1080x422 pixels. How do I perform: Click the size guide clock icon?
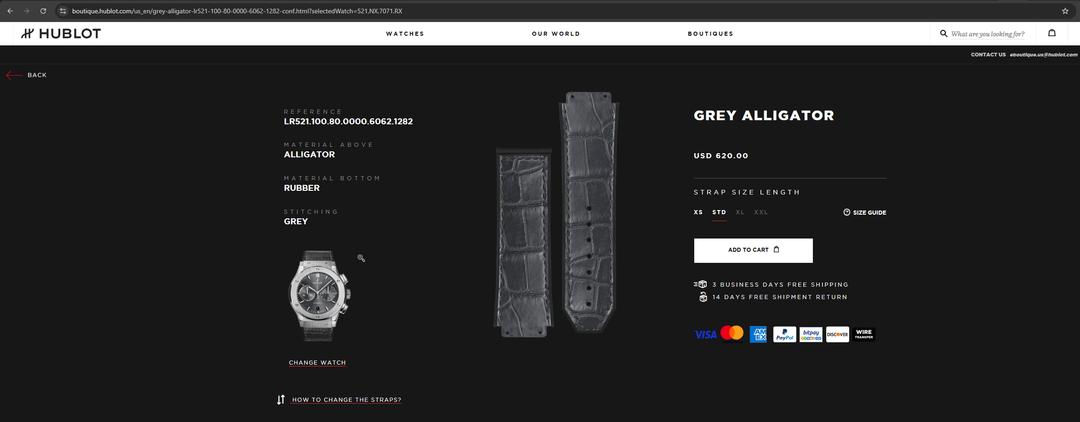pyautogui.click(x=847, y=212)
